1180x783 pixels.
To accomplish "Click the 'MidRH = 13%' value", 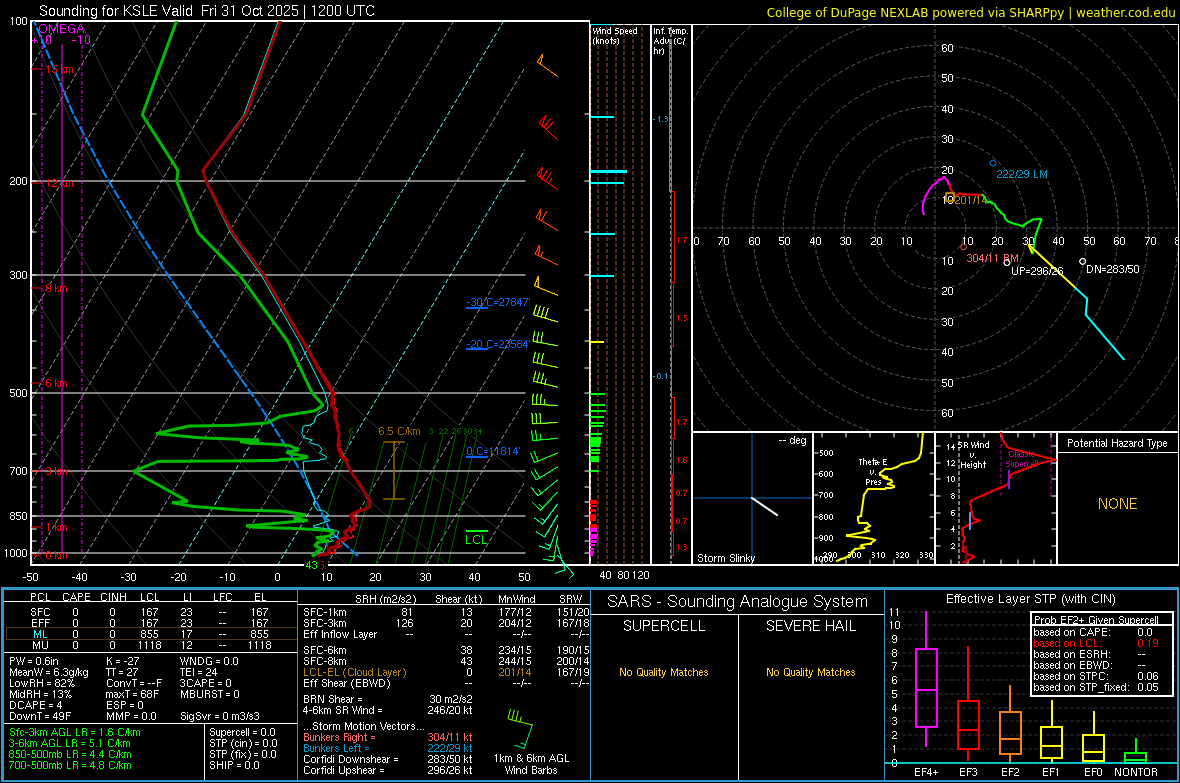I will pos(41,694).
